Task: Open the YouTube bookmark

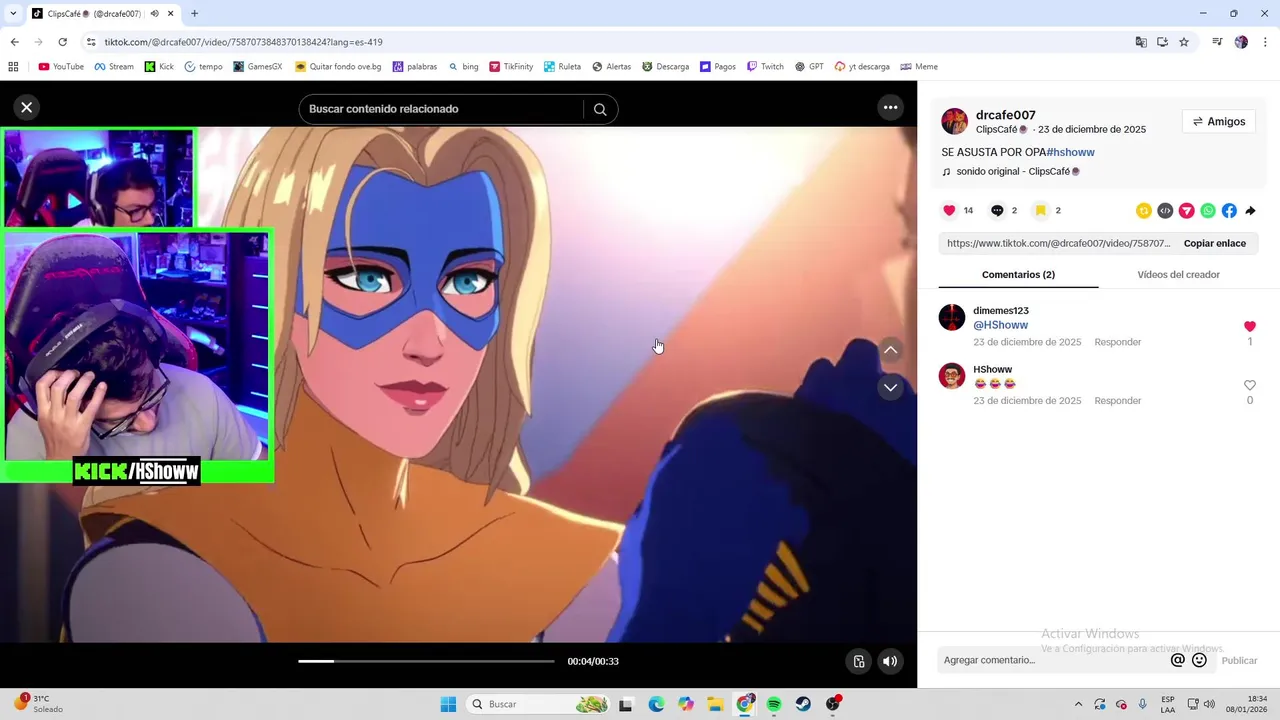Action: tap(61, 67)
